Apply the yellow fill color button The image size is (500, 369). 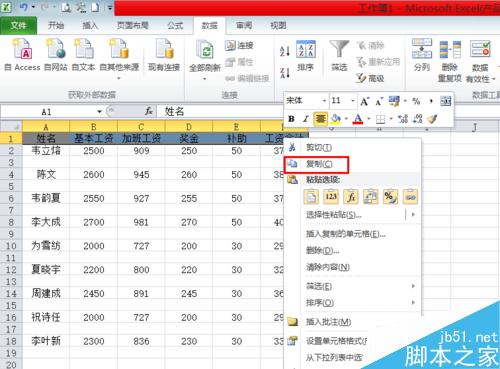pyautogui.click(x=336, y=119)
